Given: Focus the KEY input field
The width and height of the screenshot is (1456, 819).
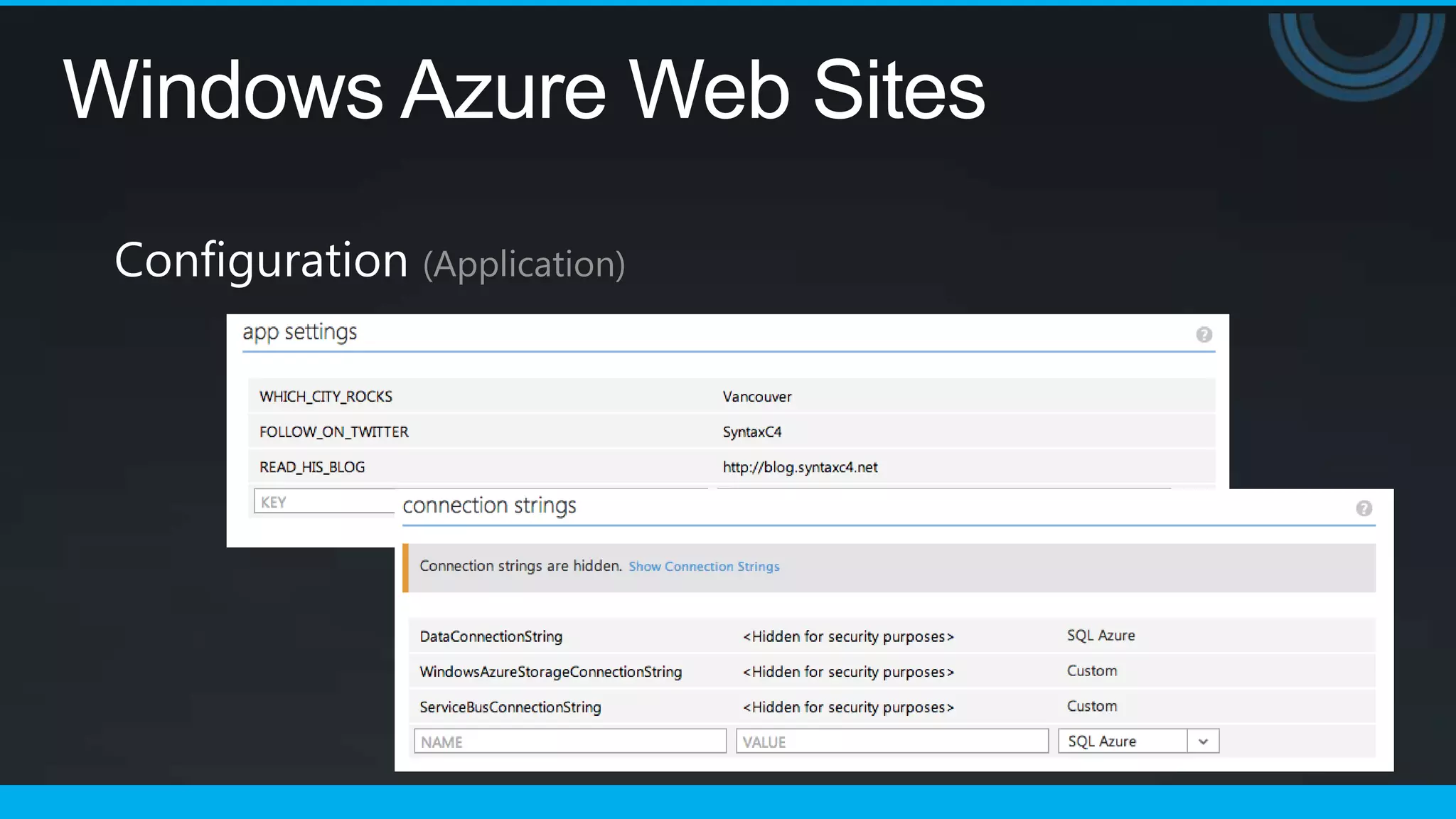Looking at the screenshot, I should [325, 501].
